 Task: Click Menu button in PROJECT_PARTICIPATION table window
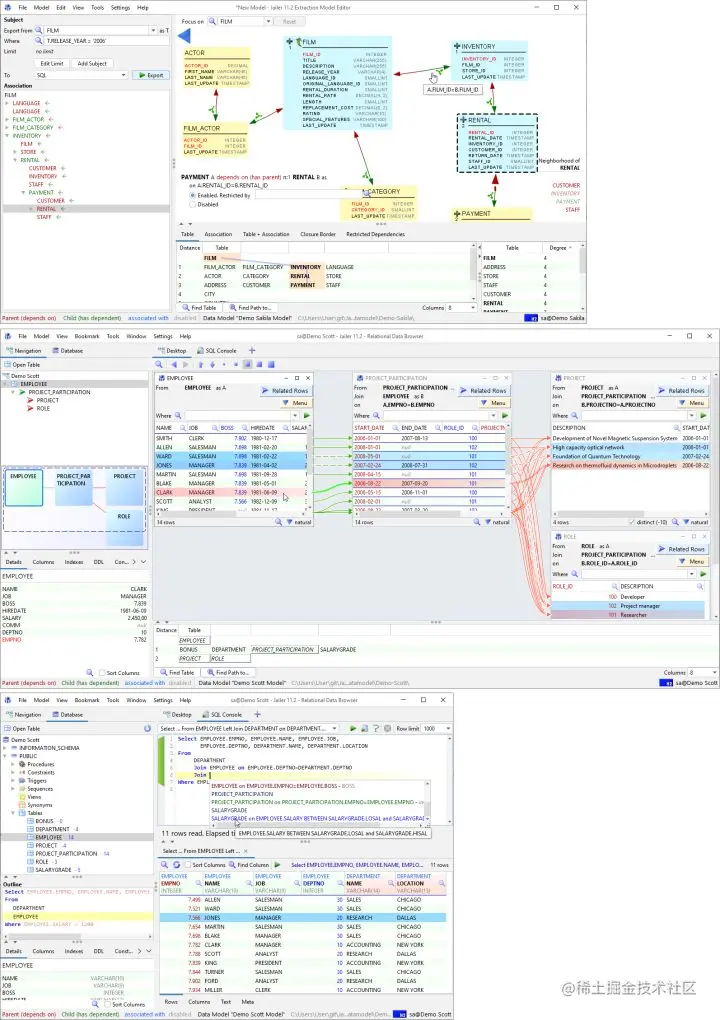[494, 403]
